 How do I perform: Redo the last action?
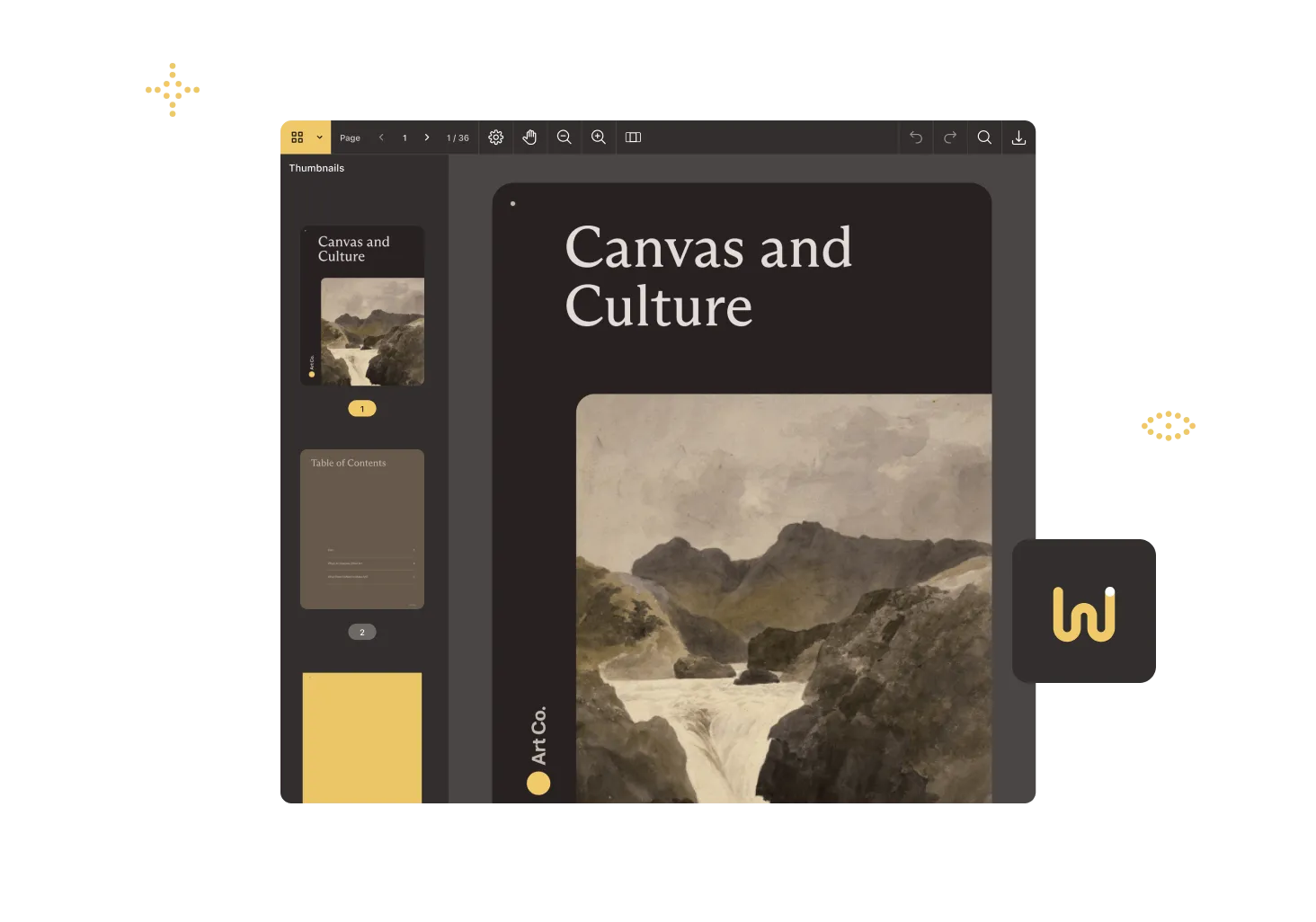[950, 137]
